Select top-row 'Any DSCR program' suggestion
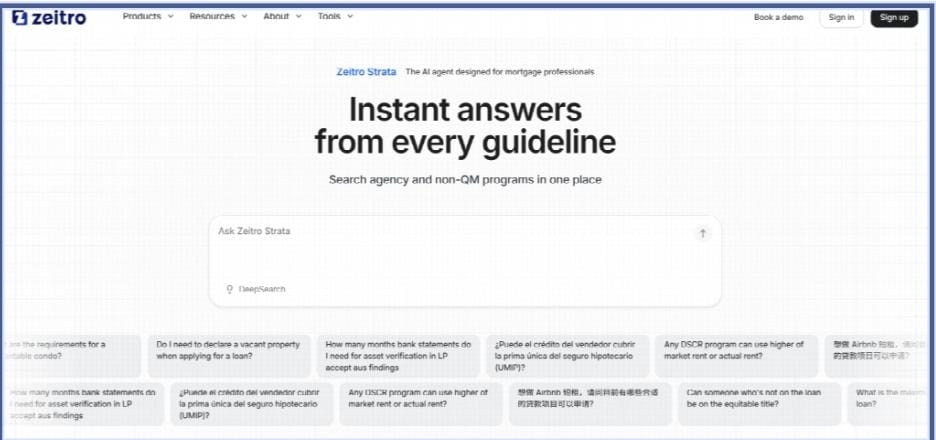 tap(737, 356)
